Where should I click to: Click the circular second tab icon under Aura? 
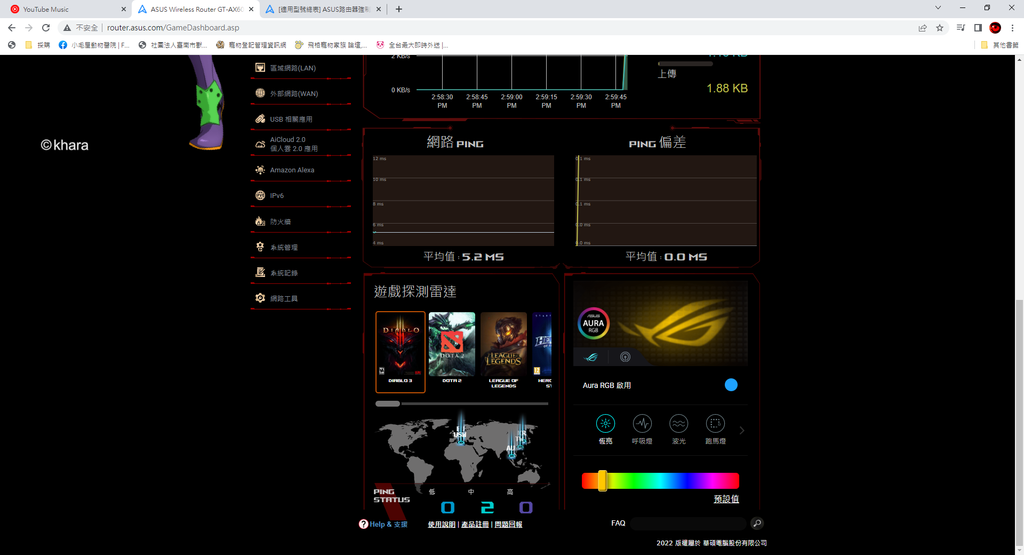pos(625,357)
